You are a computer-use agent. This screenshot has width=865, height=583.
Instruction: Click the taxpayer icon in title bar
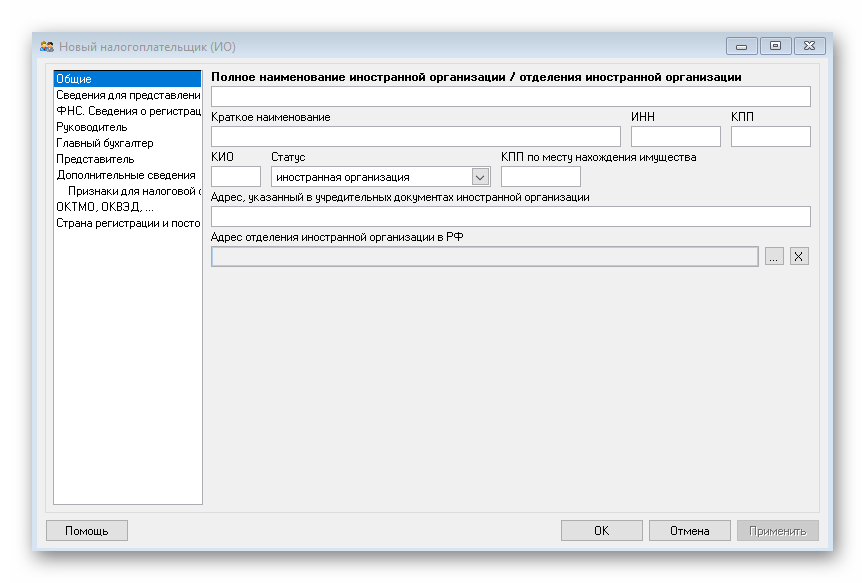pyautogui.click(x=47, y=47)
